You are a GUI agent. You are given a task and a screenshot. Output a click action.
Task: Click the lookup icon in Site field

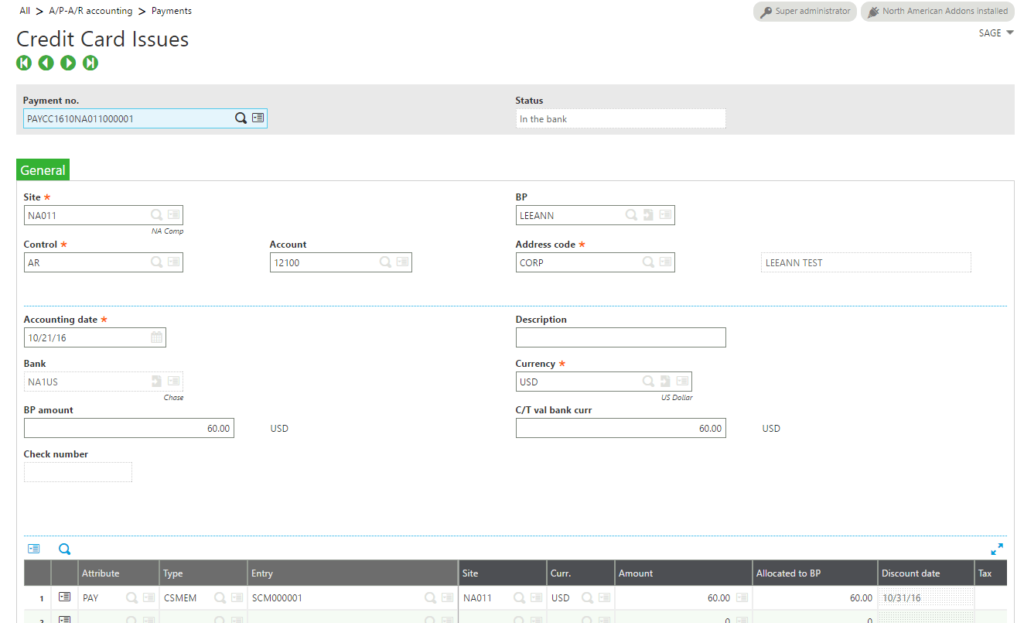[156, 215]
